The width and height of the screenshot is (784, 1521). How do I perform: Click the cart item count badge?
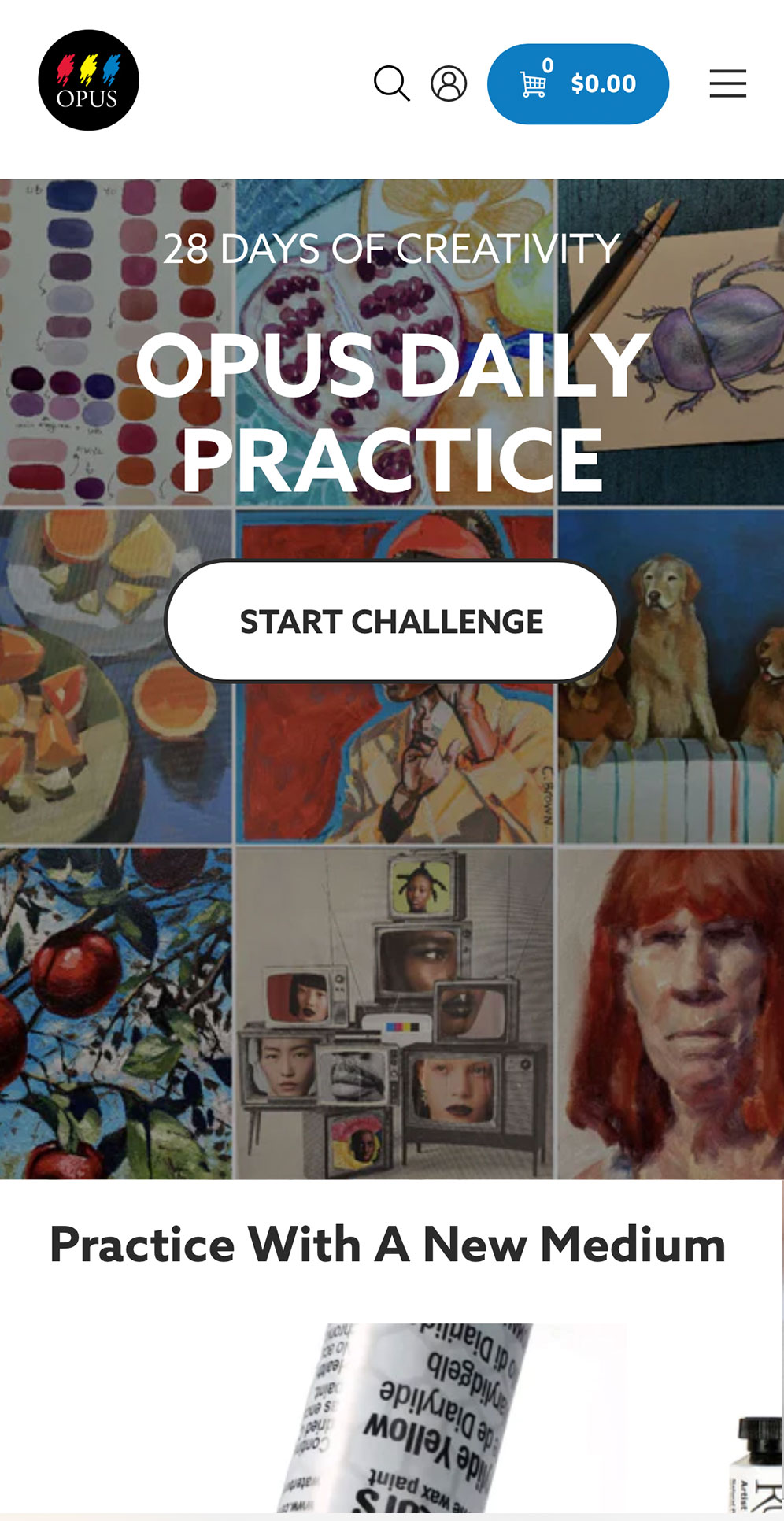548,66
